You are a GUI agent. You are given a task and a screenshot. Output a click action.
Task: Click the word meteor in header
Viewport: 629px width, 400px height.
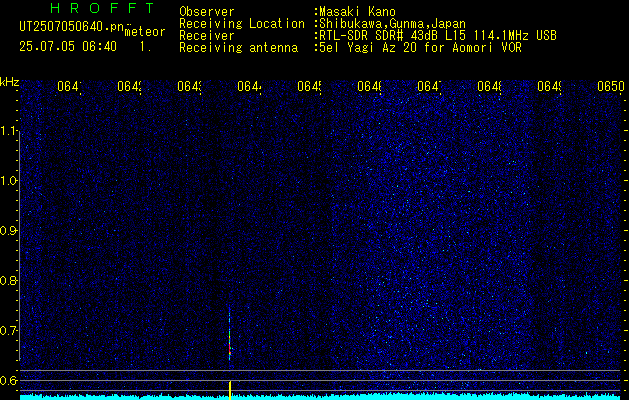(x=145, y=32)
